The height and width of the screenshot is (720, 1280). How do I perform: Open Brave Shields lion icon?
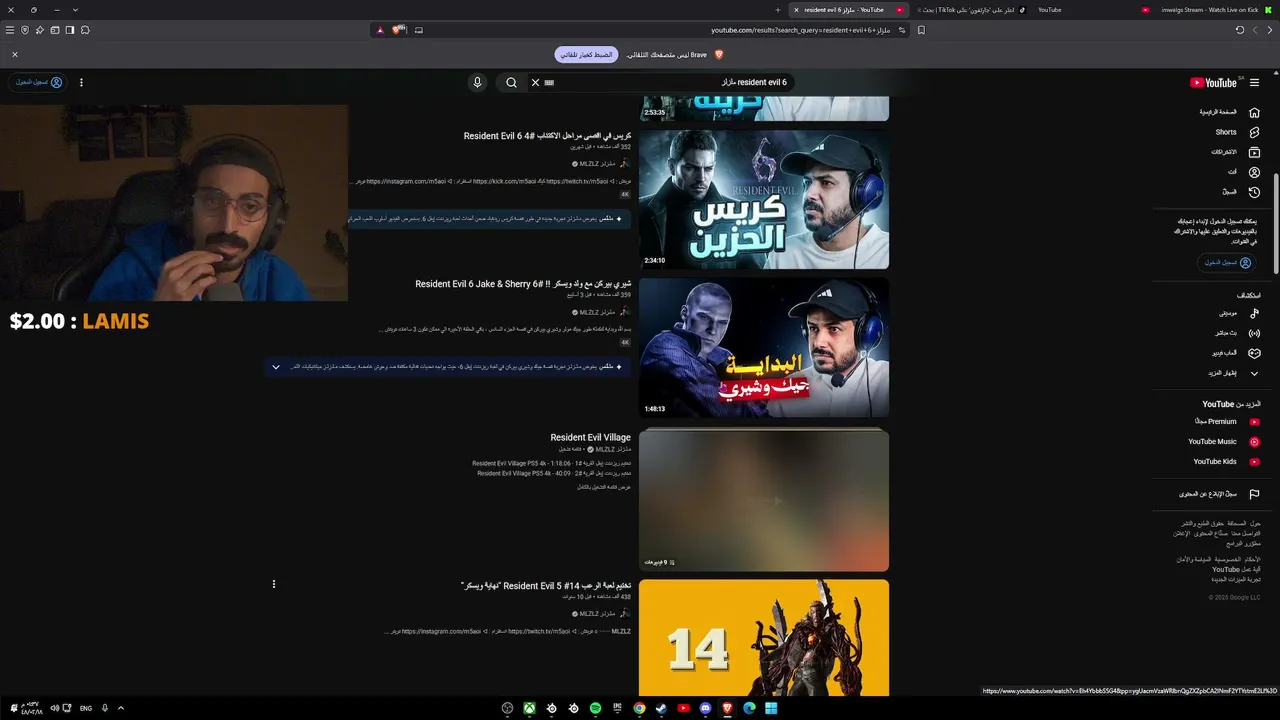click(x=399, y=30)
